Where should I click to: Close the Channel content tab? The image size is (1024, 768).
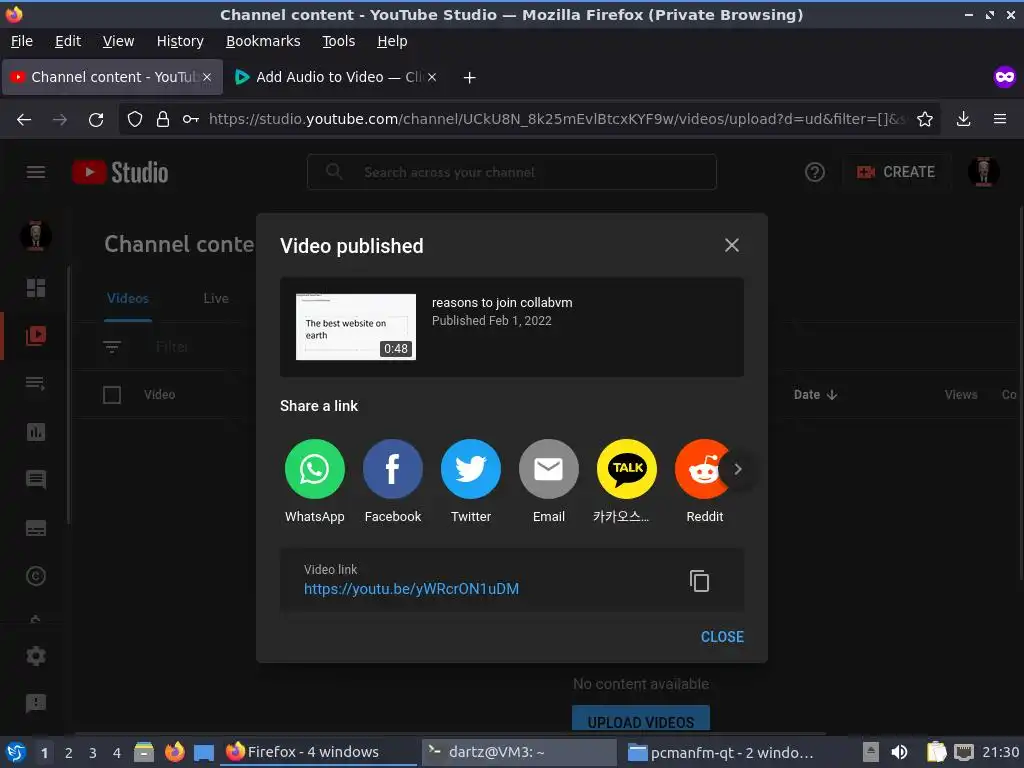tap(206, 77)
